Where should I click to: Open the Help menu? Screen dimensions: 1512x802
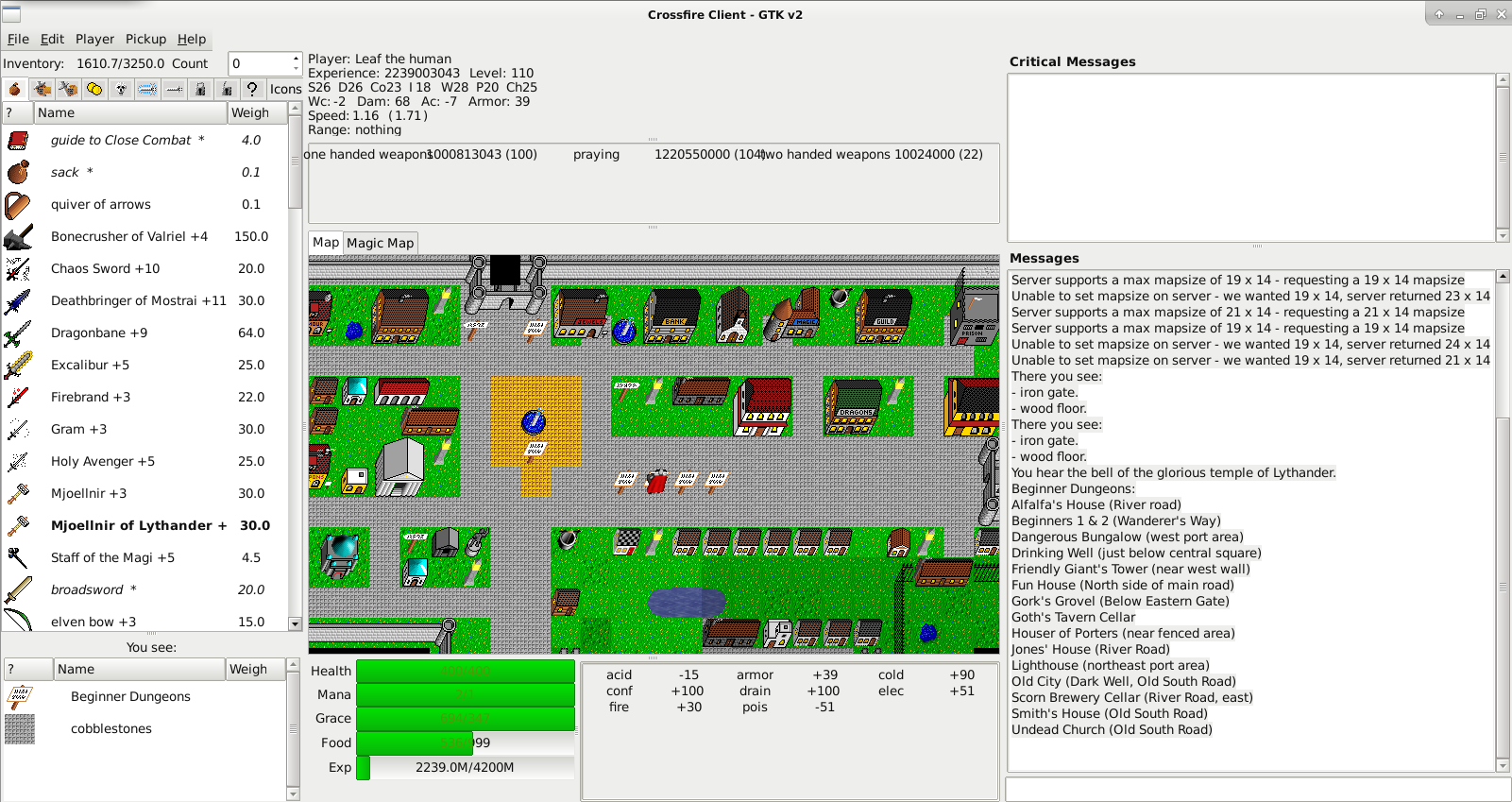192,39
